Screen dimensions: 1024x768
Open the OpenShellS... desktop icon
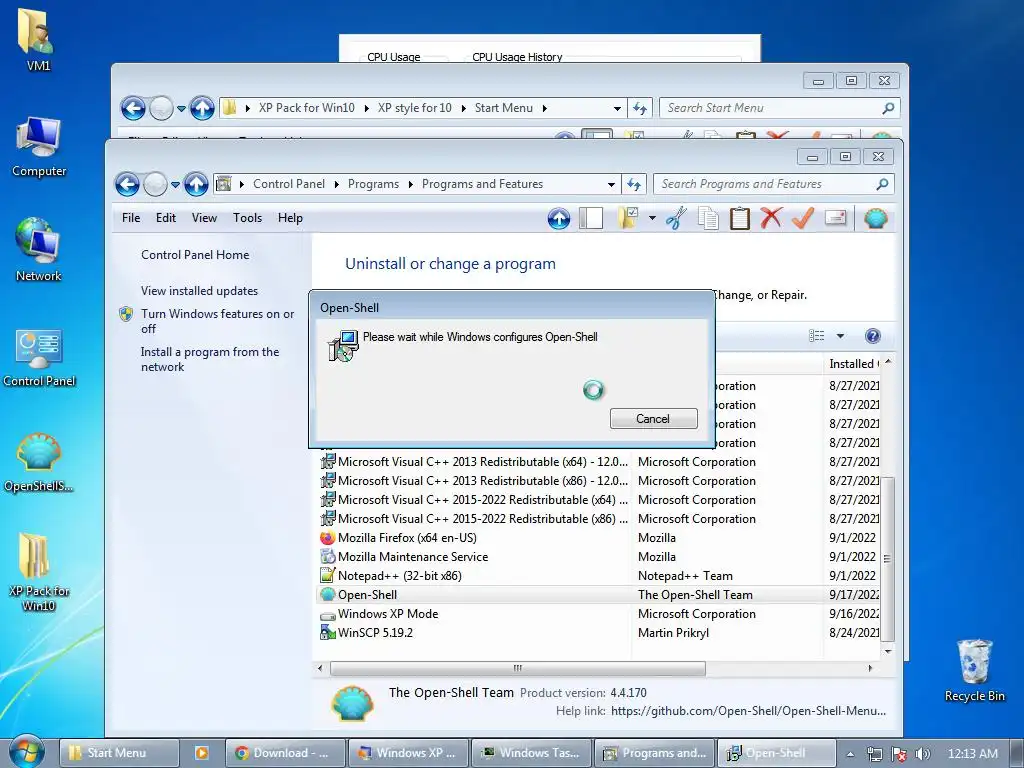coord(39,462)
